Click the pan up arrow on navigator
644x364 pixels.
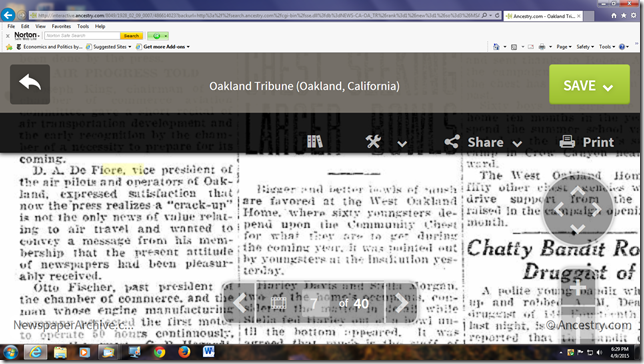point(577,191)
